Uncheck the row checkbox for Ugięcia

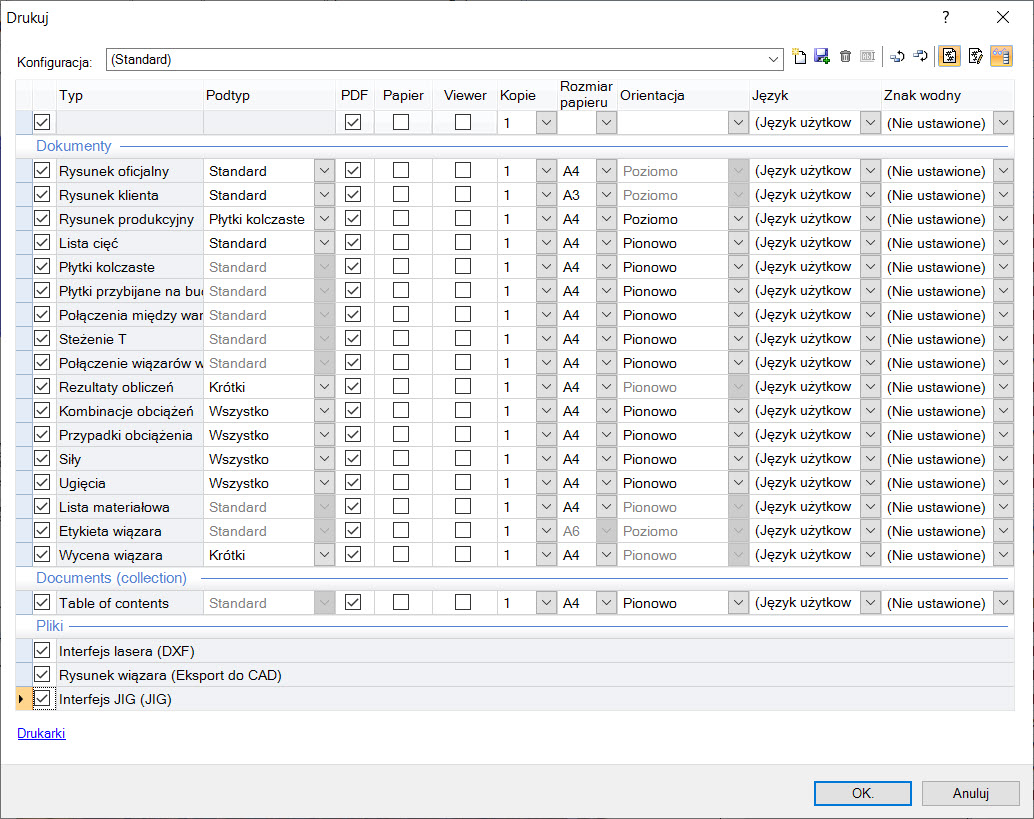(42, 483)
